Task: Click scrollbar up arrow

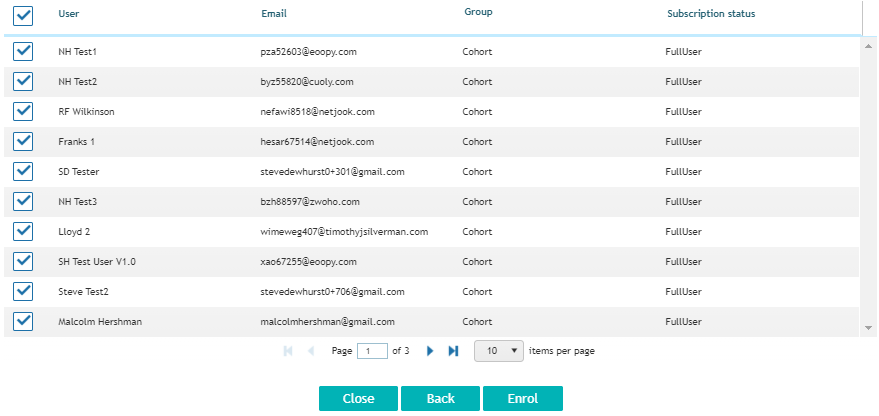Action: pyautogui.click(x=868, y=45)
